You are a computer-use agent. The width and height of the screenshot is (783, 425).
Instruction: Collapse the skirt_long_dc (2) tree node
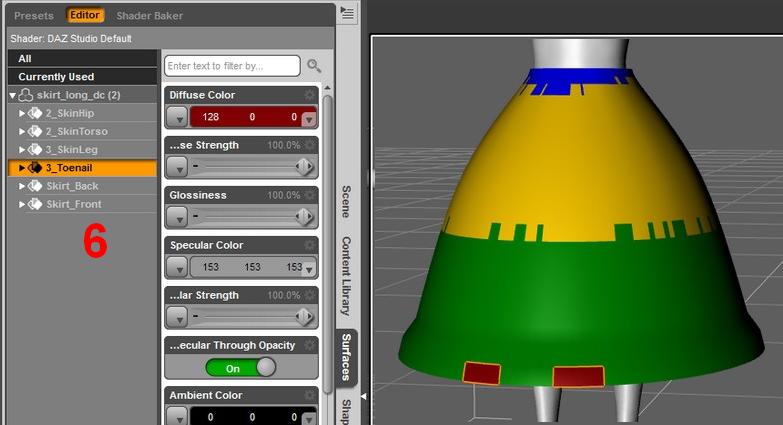click(12, 95)
